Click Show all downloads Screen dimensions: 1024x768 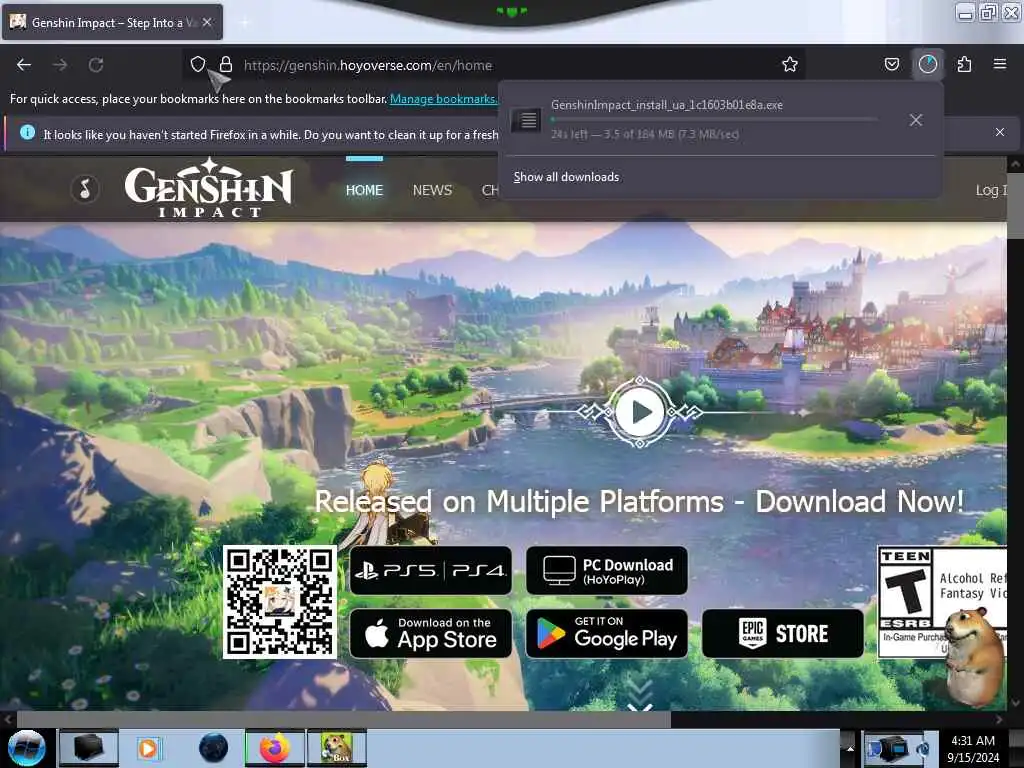[566, 177]
